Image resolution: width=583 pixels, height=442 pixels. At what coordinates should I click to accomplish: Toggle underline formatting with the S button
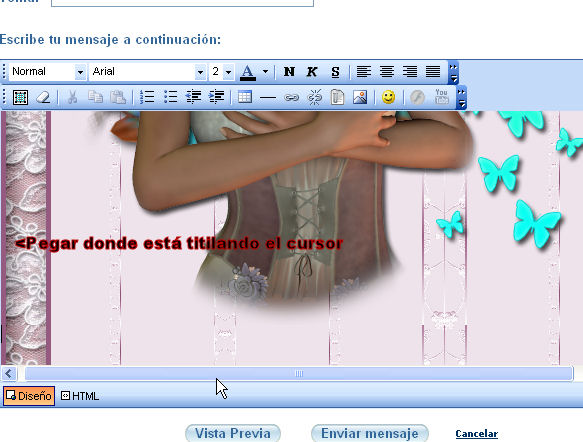(x=335, y=71)
